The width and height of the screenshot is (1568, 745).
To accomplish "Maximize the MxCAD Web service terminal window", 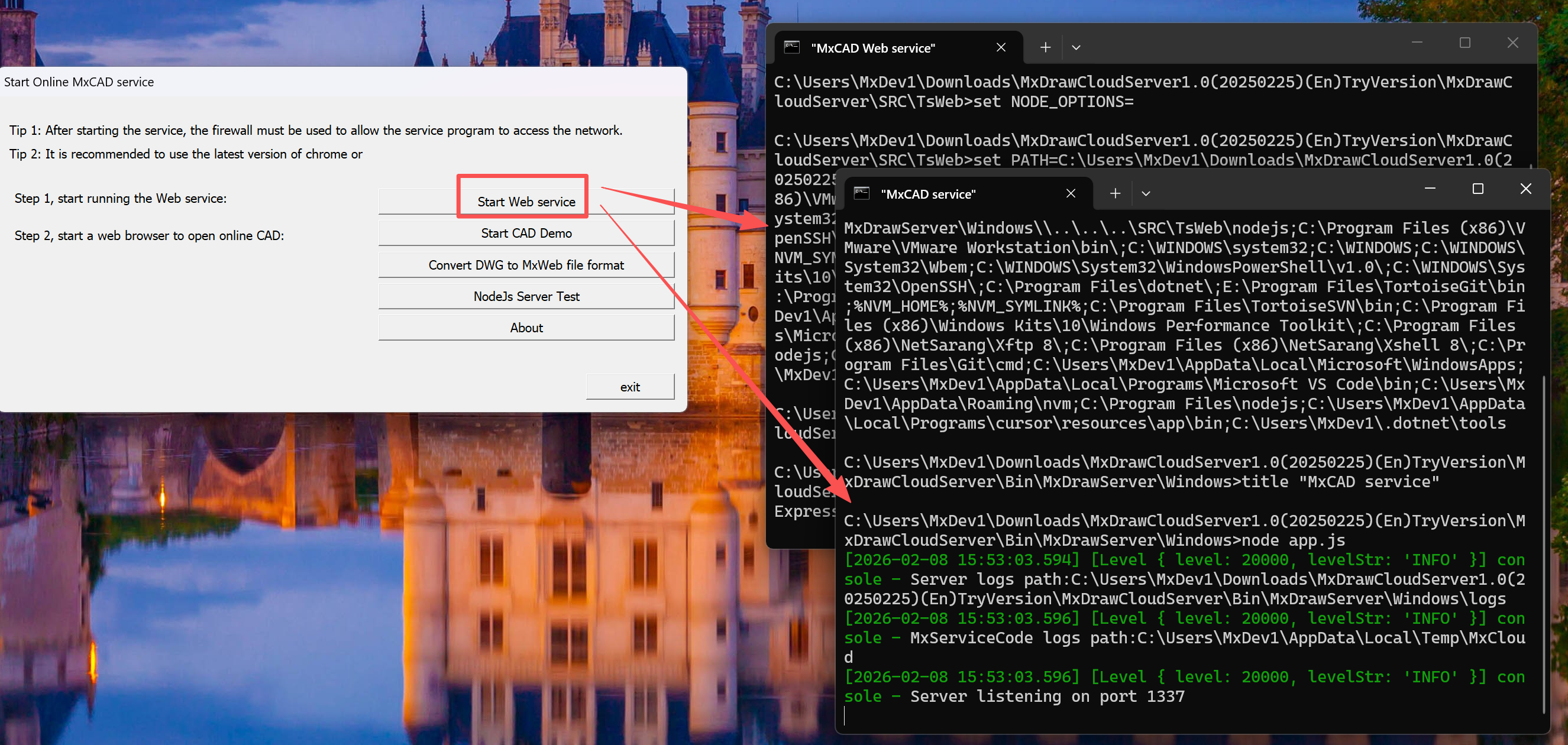I will [x=1464, y=43].
